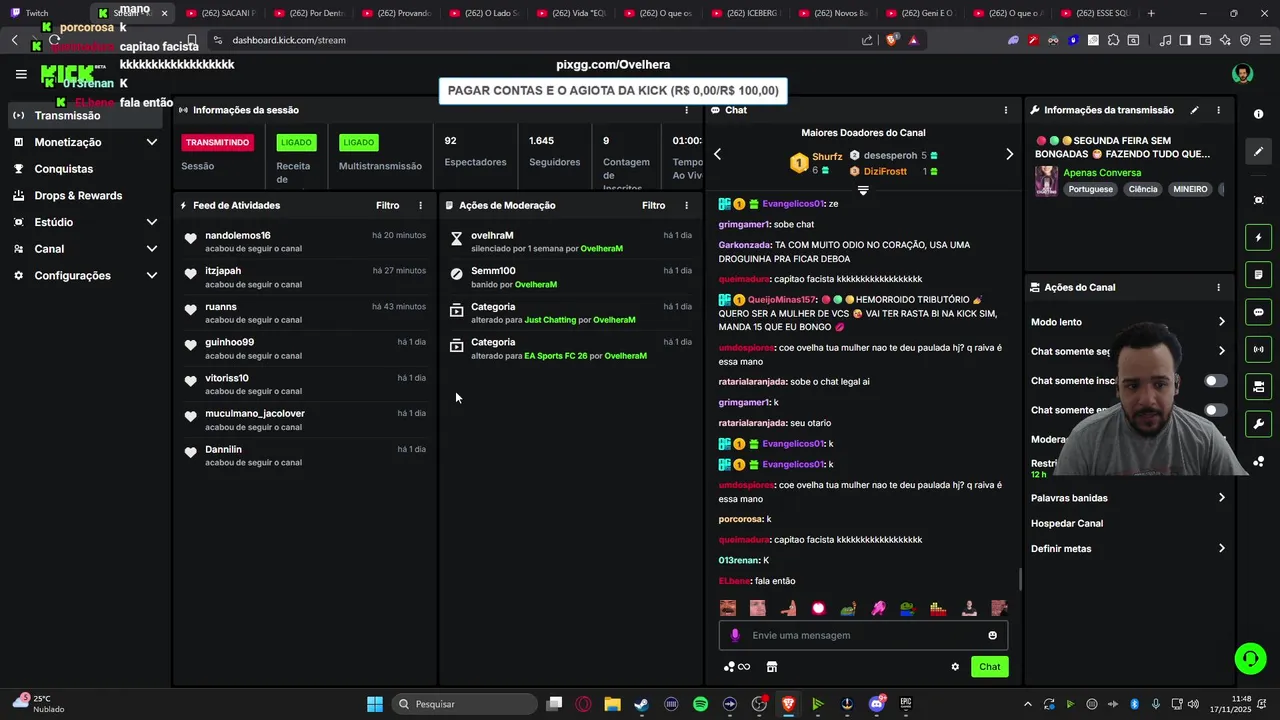Open Filtro in Feed de Atividades

click(x=387, y=205)
